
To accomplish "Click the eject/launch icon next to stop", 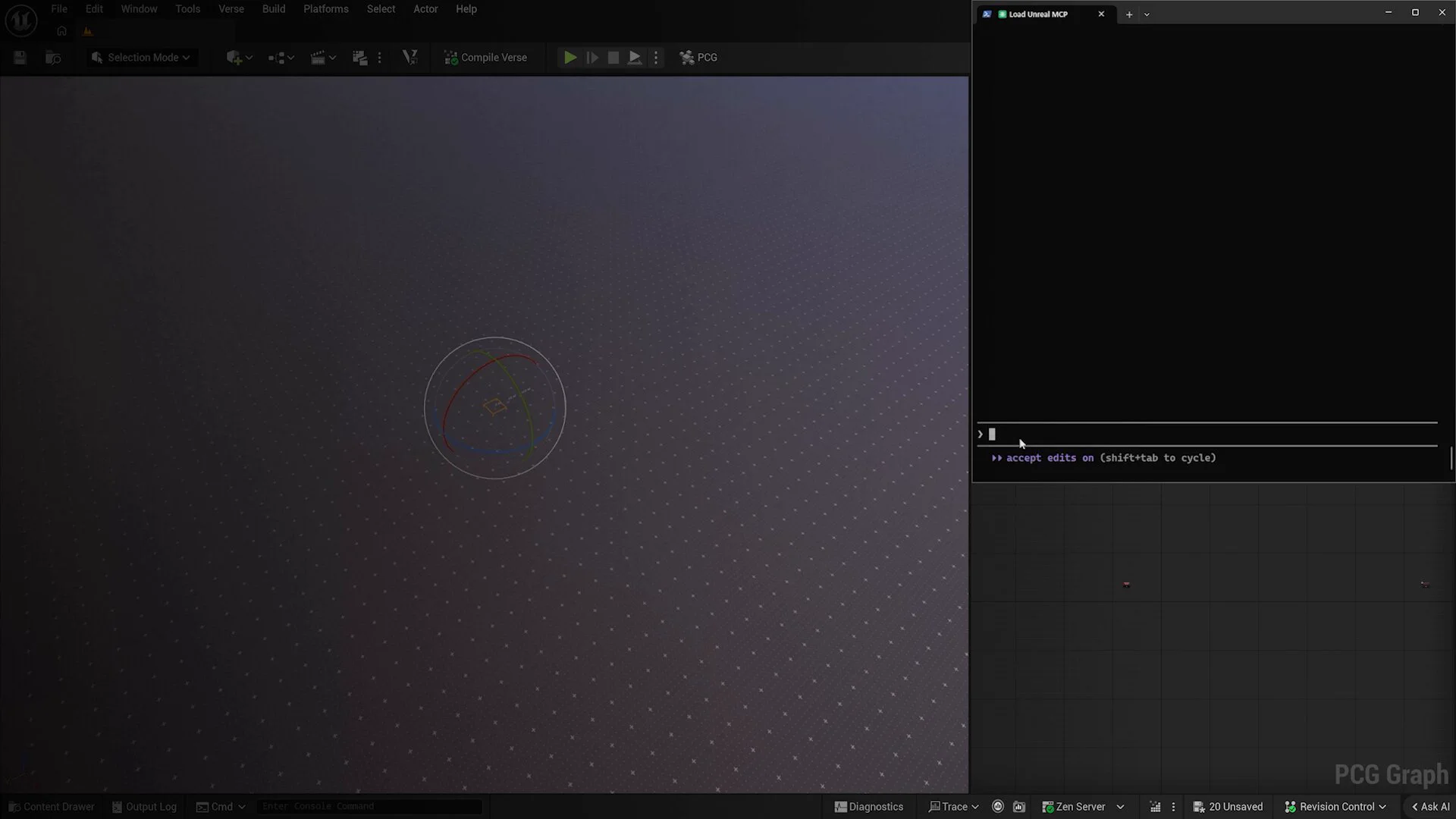I will [x=635, y=58].
